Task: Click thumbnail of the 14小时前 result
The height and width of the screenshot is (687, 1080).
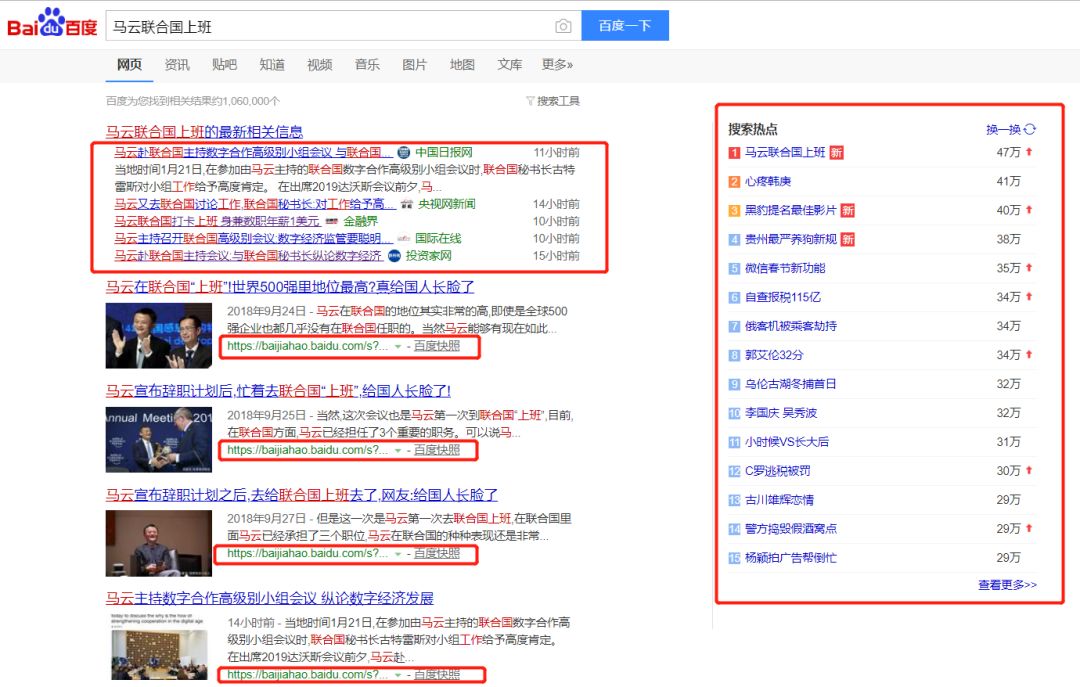Action: click(158, 646)
